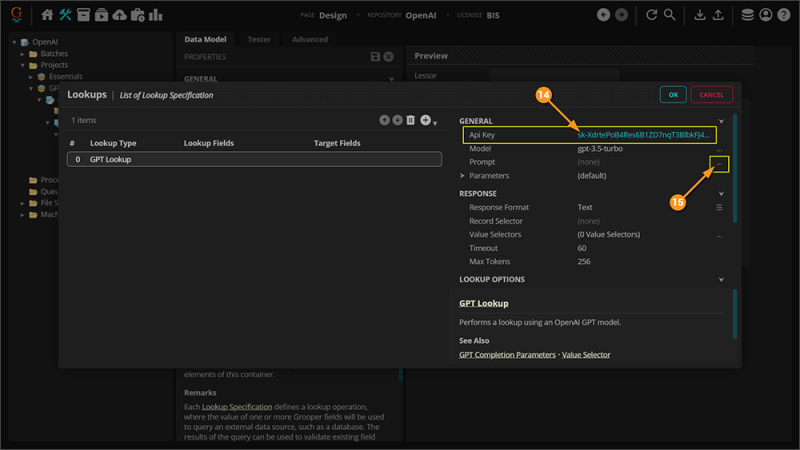Open the Prompt editor ellipsis button

coord(719,162)
